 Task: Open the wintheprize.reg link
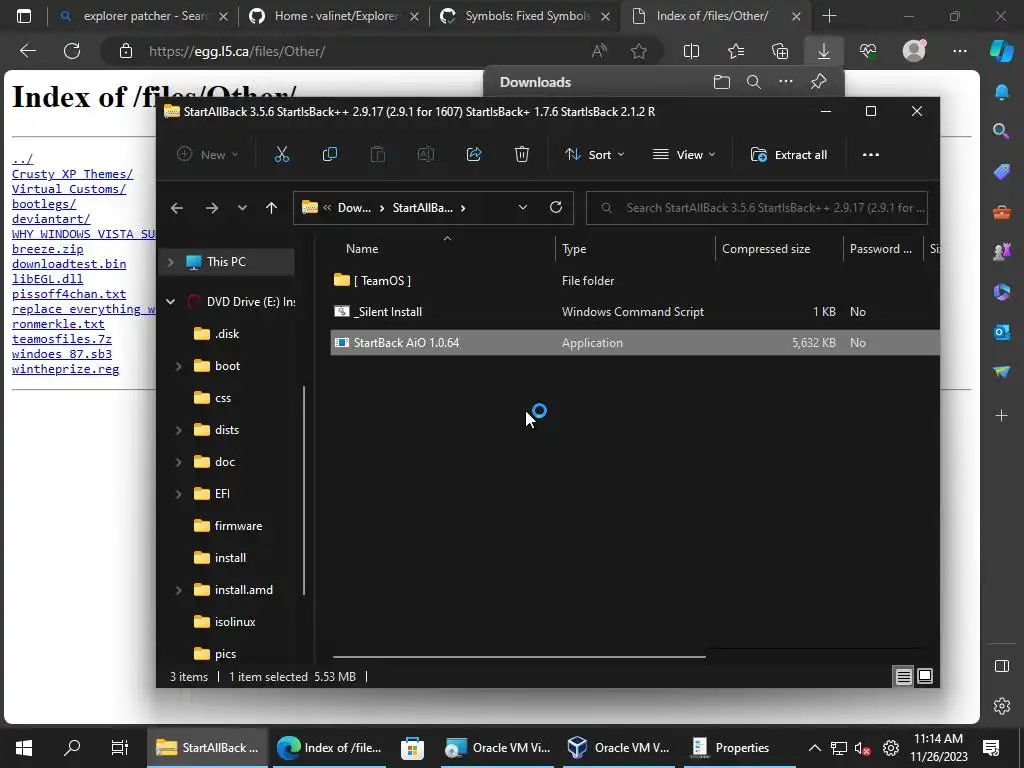coord(65,369)
